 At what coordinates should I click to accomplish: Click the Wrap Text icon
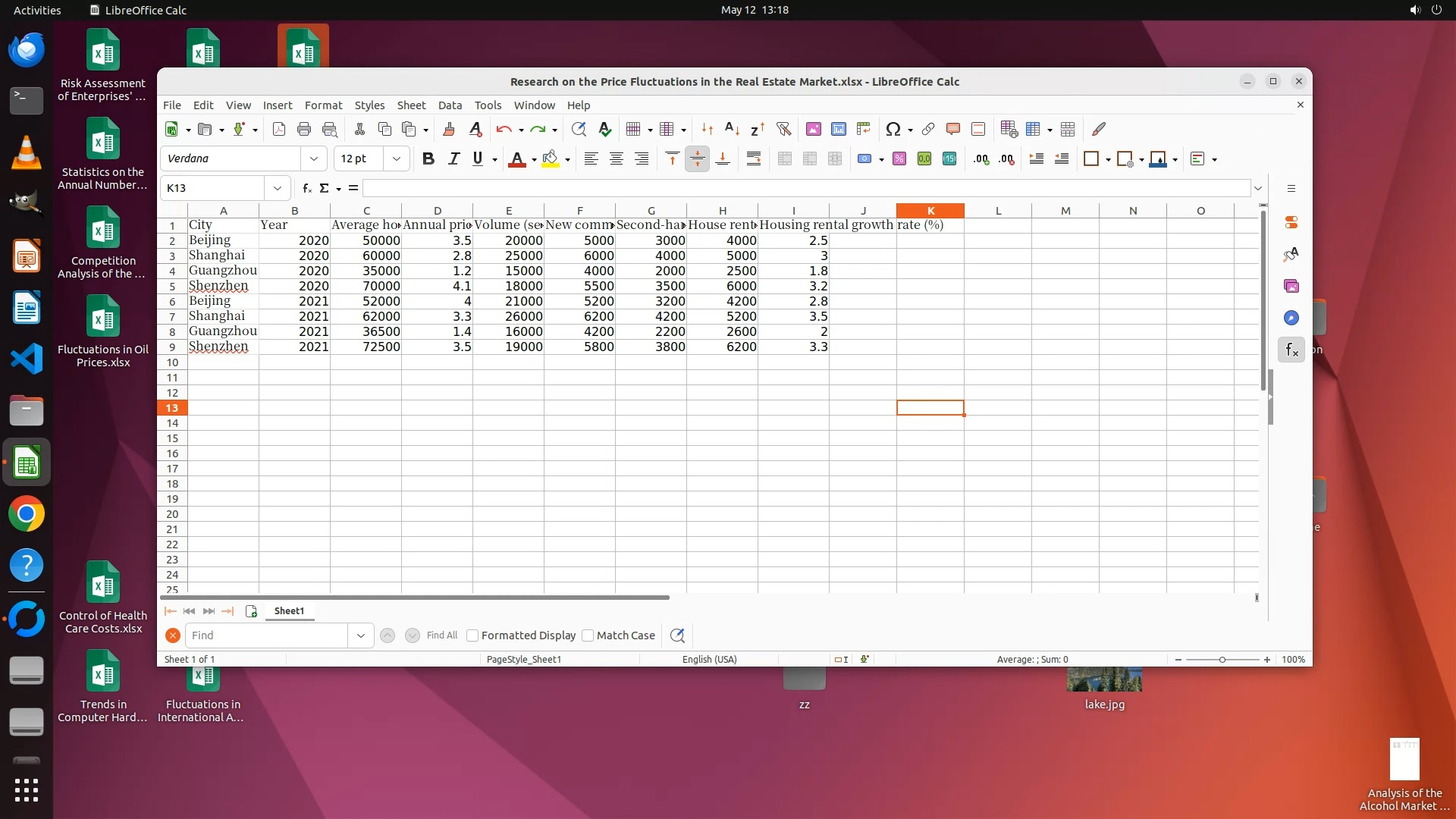(753, 158)
